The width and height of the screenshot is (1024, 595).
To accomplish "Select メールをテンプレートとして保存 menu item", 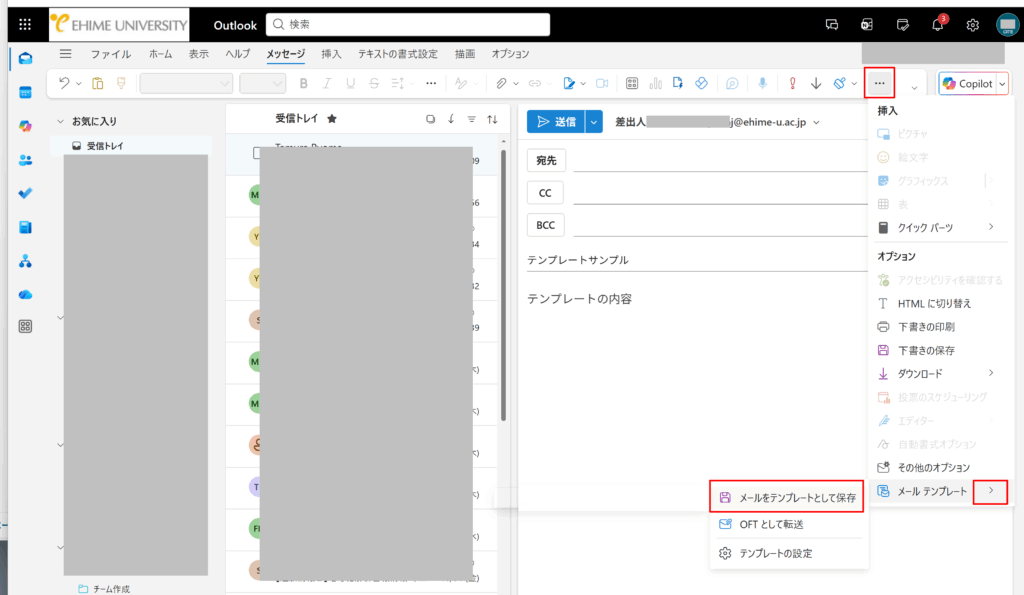I will pos(787,496).
